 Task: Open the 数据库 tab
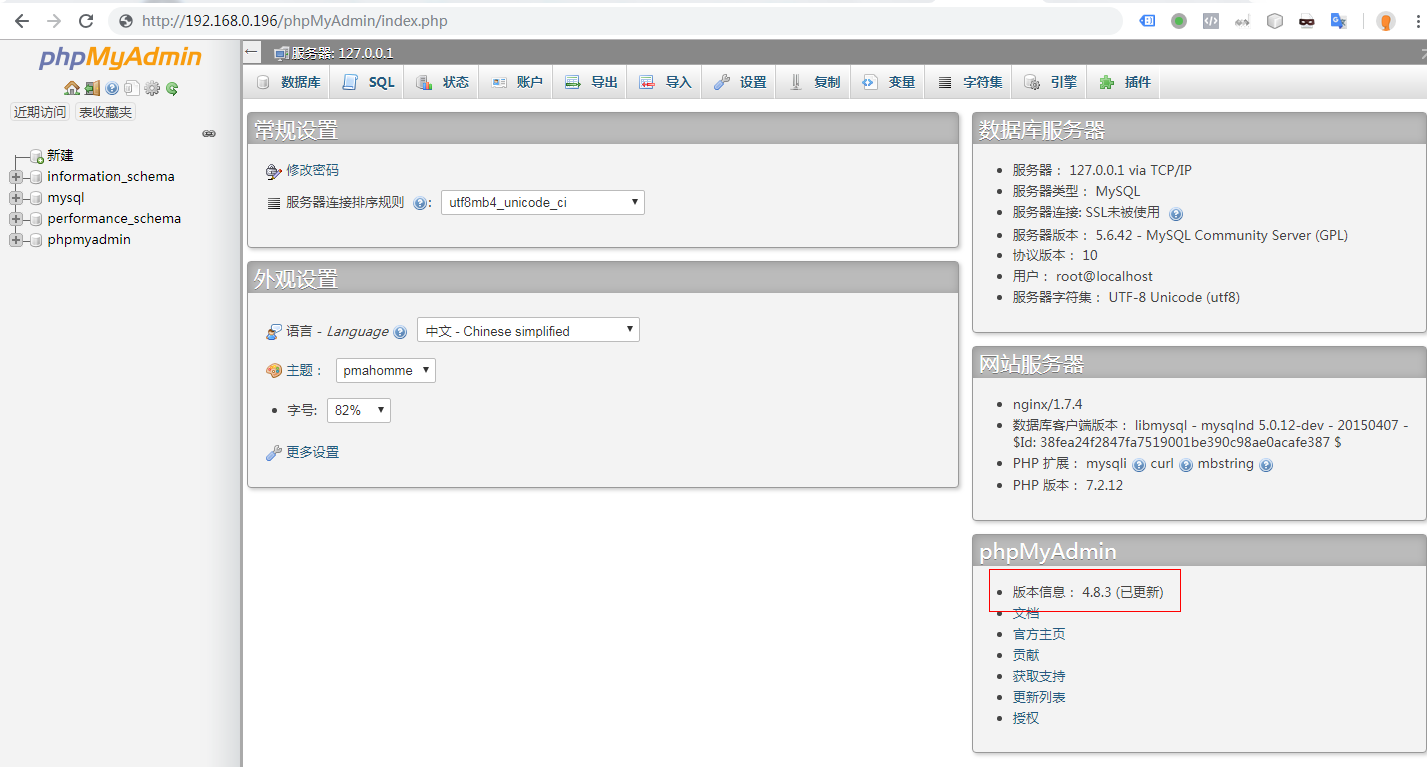point(287,82)
